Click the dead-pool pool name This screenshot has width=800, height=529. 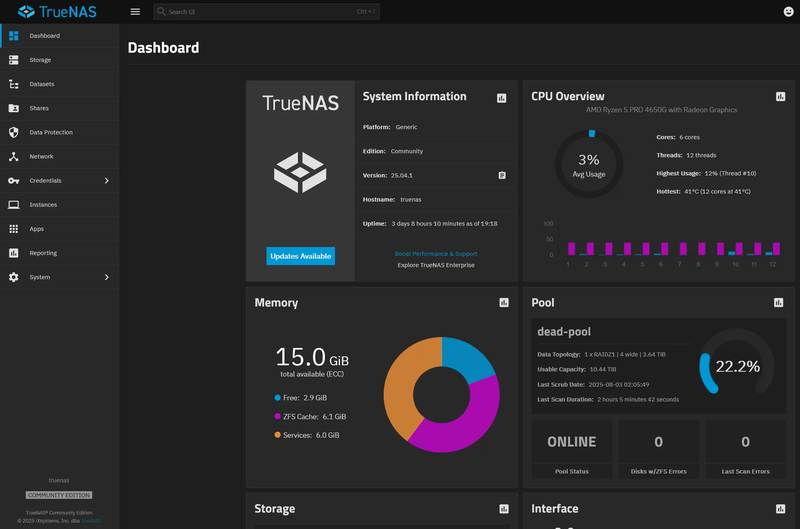point(564,332)
